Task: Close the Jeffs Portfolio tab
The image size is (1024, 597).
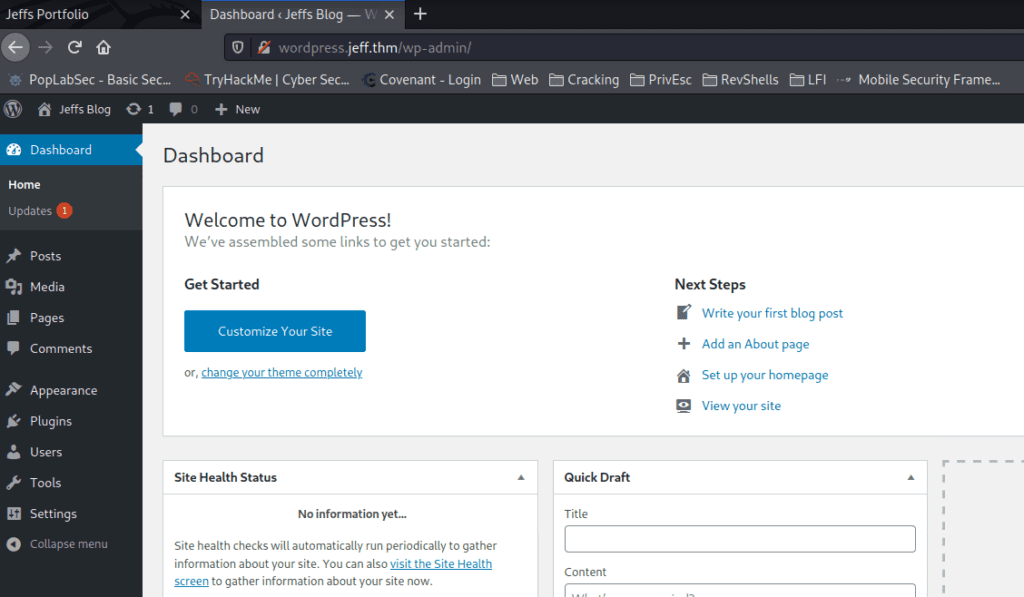Action: [x=185, y=14]
